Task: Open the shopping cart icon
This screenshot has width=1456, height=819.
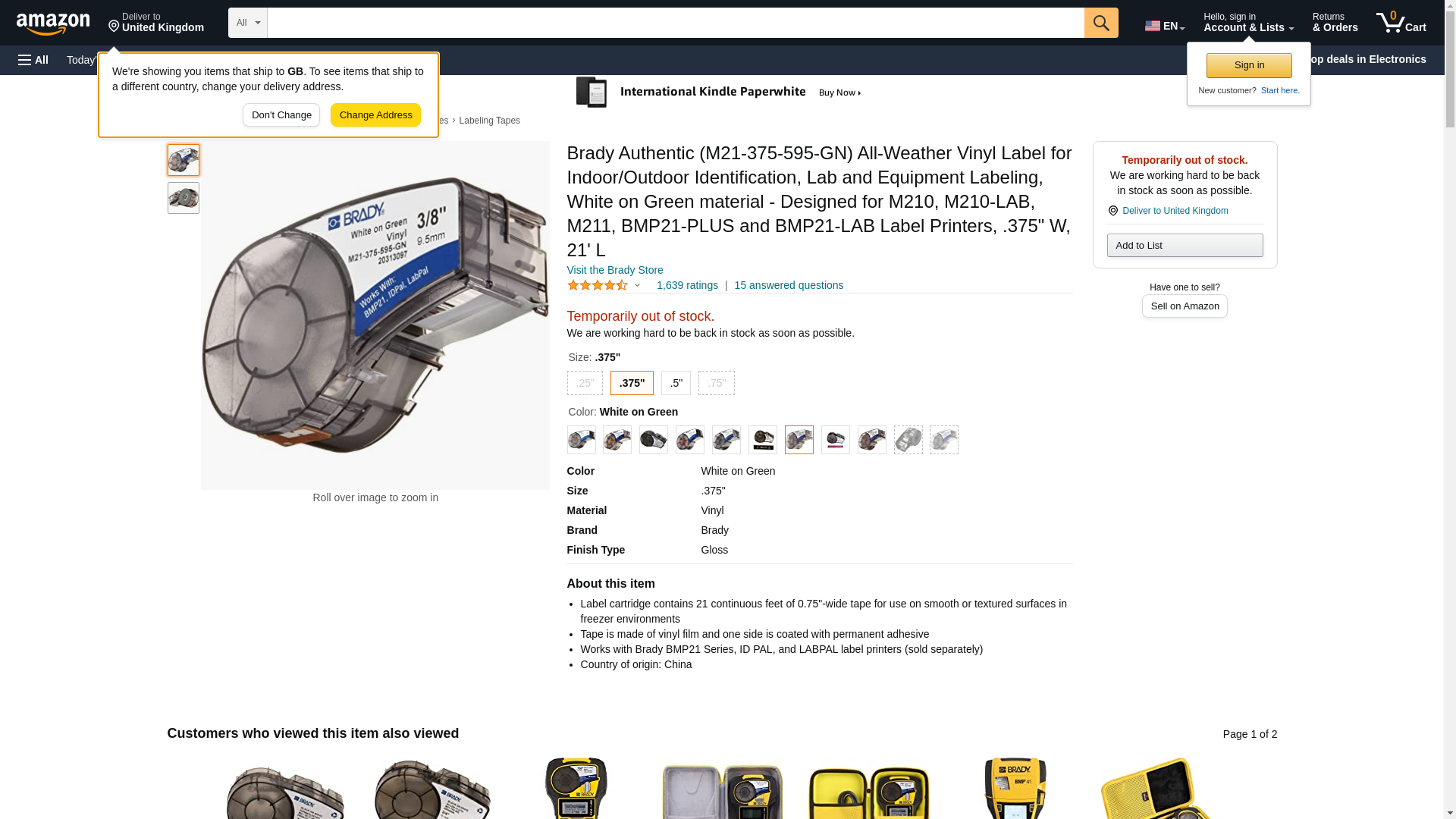Action: (x=1401, y=23)
